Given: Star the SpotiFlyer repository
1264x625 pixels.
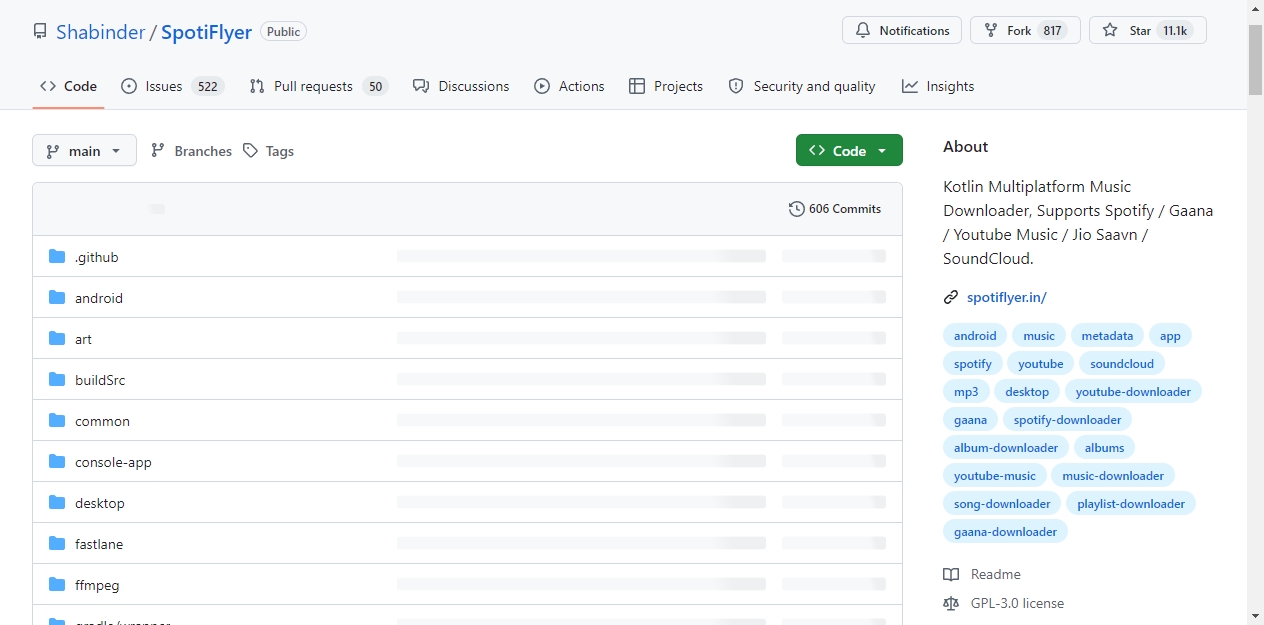Looking at the screenshot, I should pyautogui.click(x=1147, y=31).
